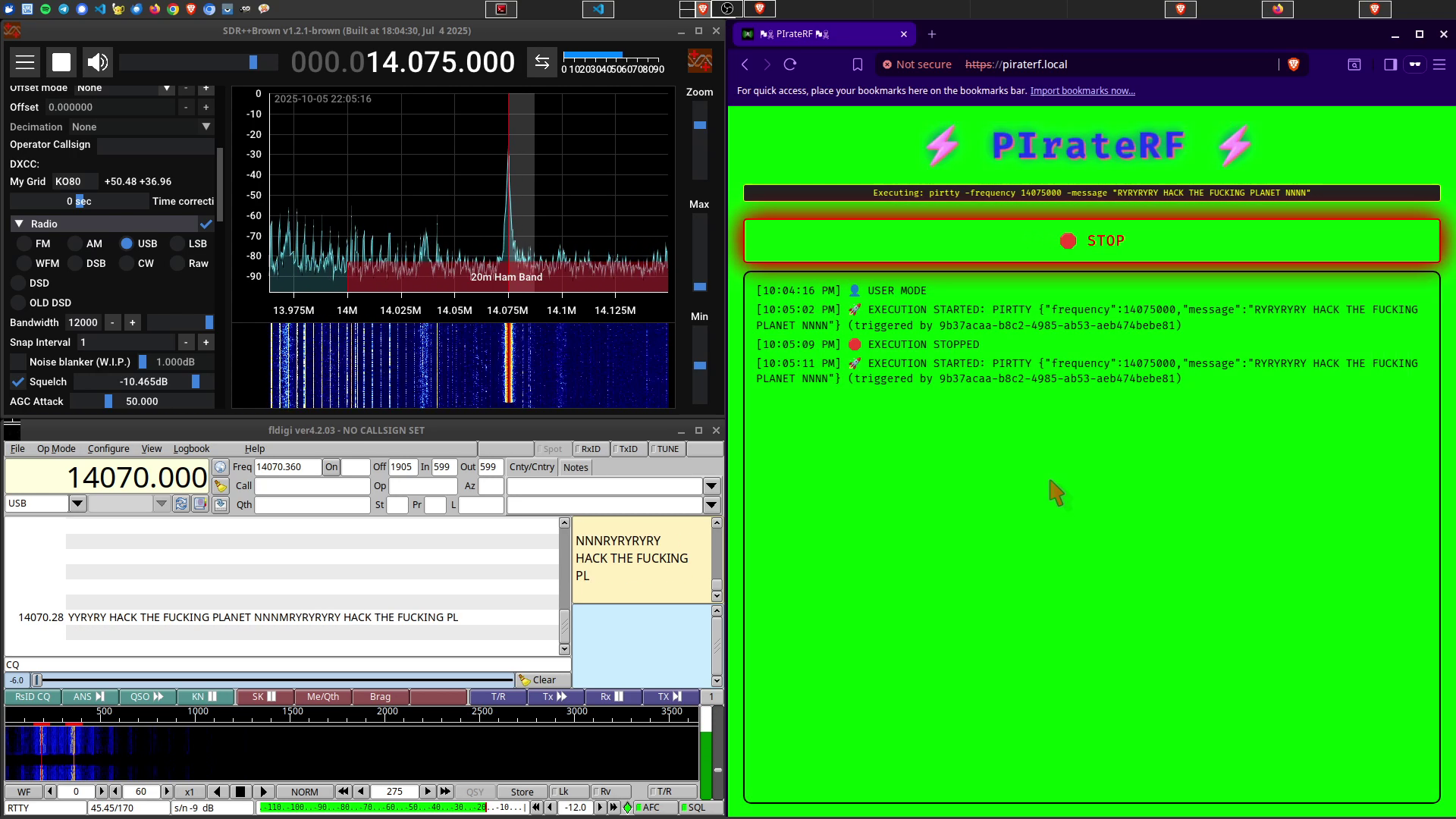Open the USB mode combo box in fldigi
Viewport: 1456px width, 819px height.
[77, 504]
